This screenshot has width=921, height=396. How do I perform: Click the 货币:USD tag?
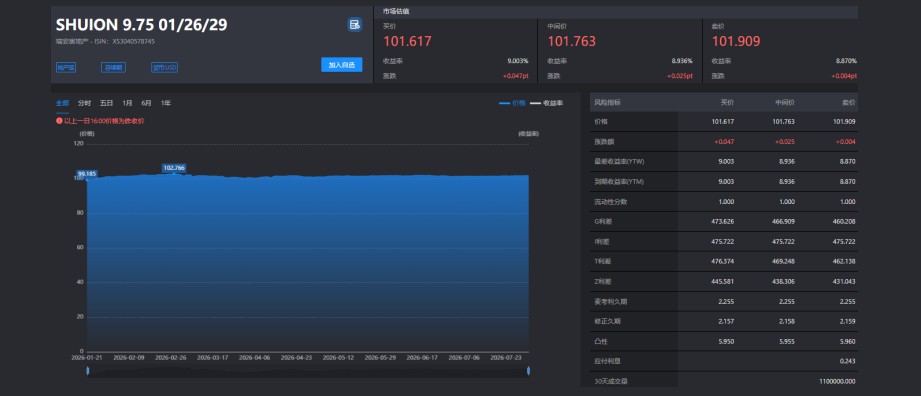click(164, 68)
